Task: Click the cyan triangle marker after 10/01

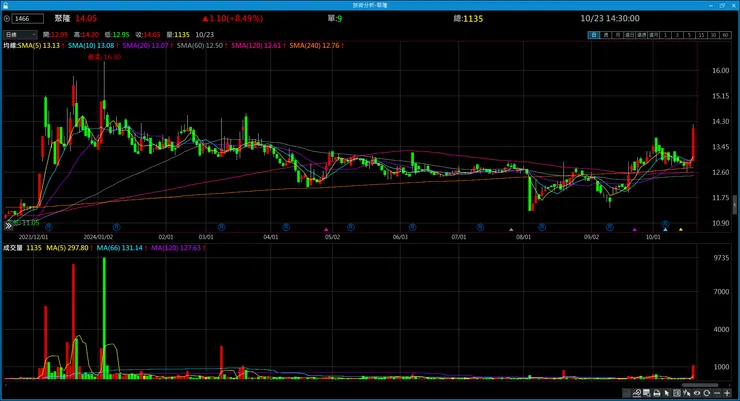Action: [665, 230]
